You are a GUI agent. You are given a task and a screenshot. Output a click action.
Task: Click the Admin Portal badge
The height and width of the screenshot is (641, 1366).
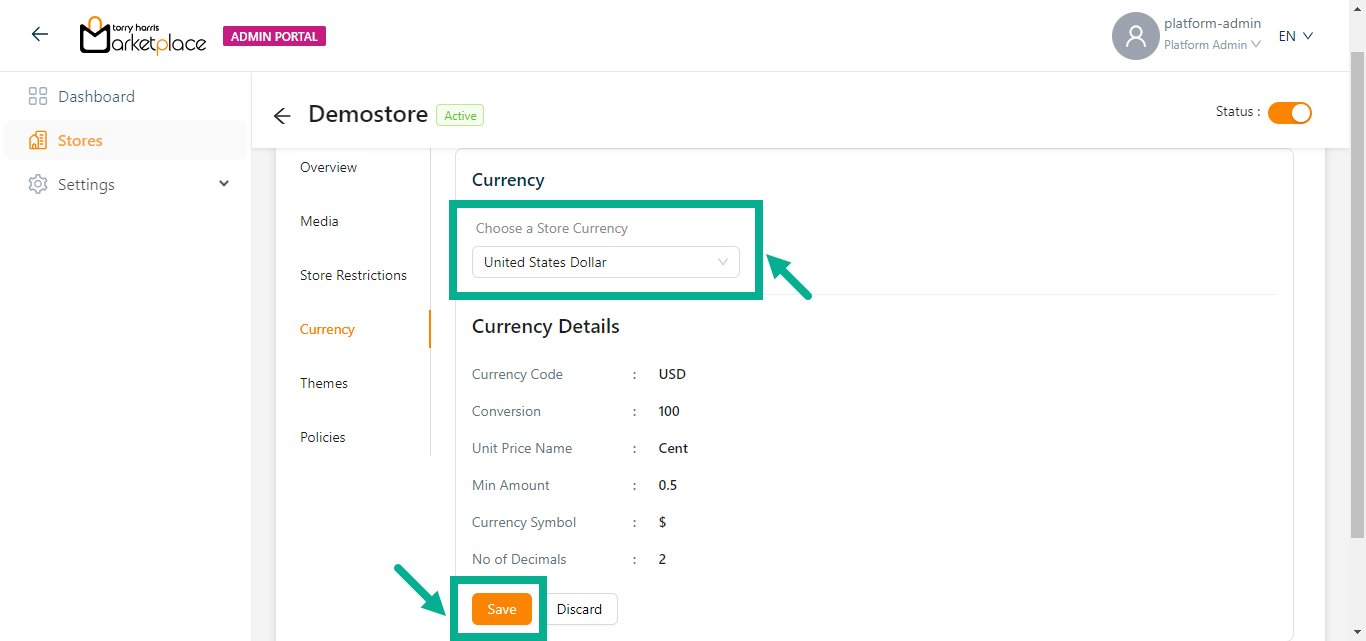274,37
